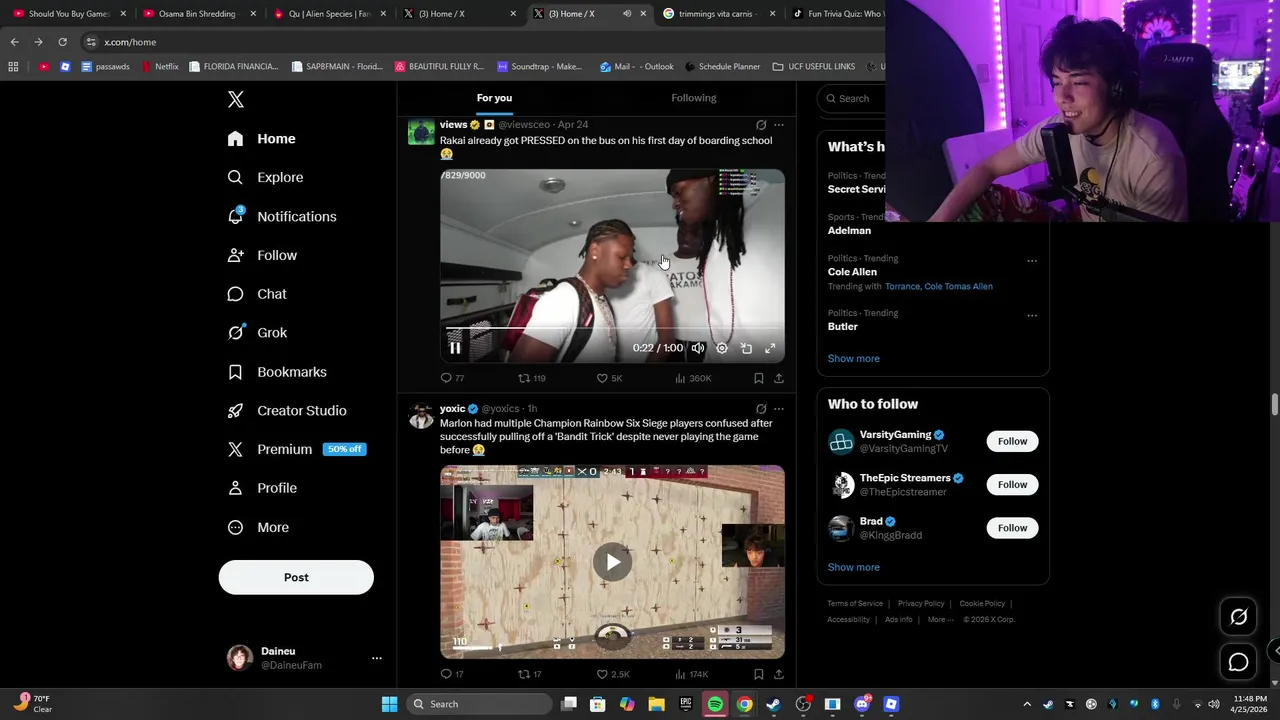This screenshot has height=720, width=1280.
Task: Pause the Rakai video
Action: click(455, 348)
